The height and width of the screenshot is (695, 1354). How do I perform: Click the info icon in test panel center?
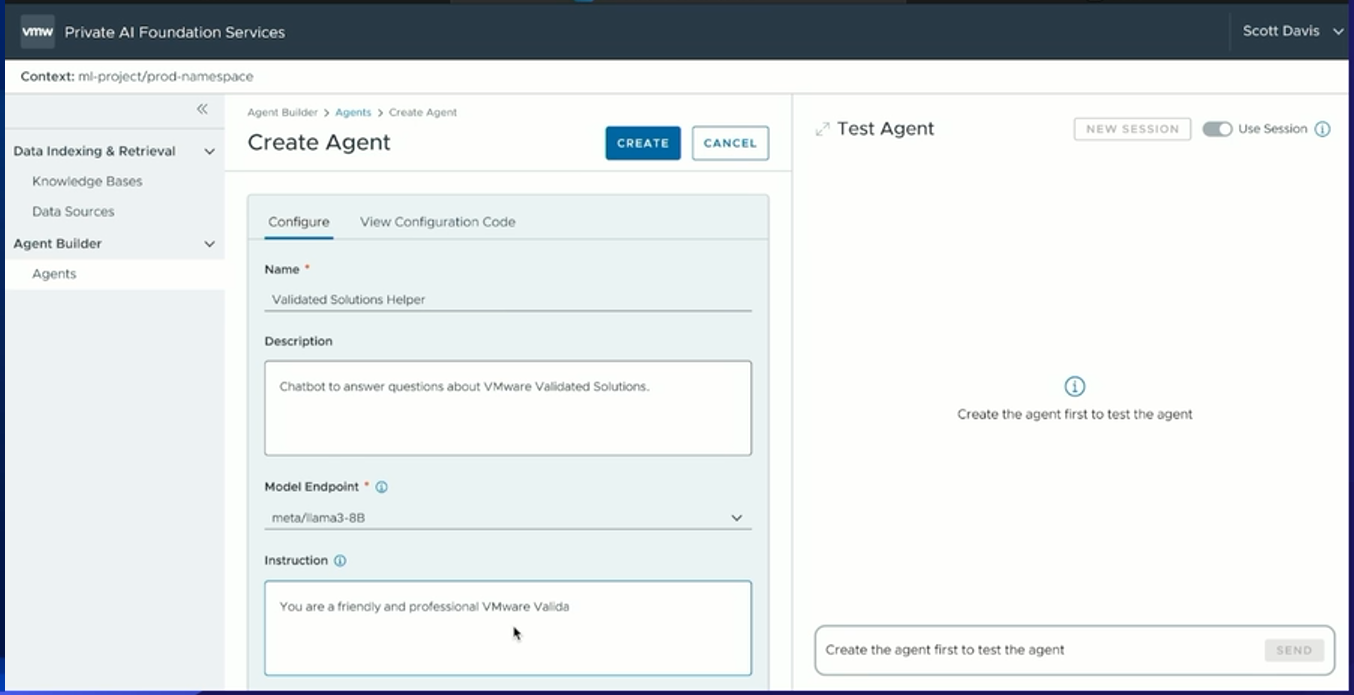tap(1074, 386)
